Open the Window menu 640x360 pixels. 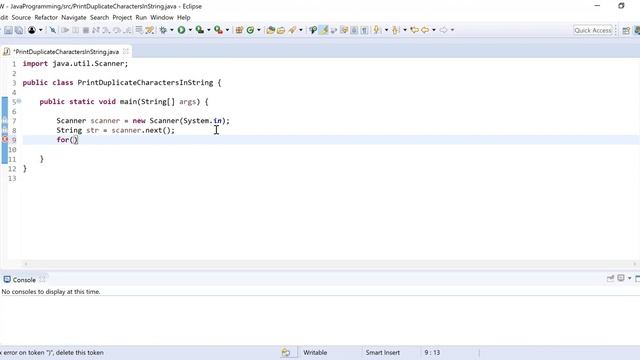coord(162,18)
